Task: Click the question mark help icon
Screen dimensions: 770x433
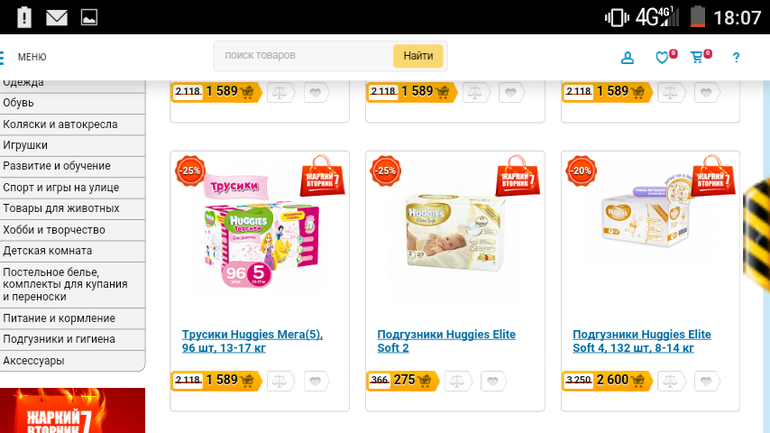Action: (736, 57)
